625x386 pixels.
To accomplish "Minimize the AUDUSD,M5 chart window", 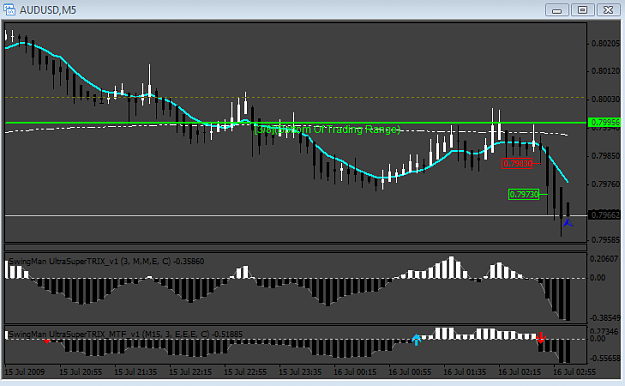I will click(x=556, y=10).
